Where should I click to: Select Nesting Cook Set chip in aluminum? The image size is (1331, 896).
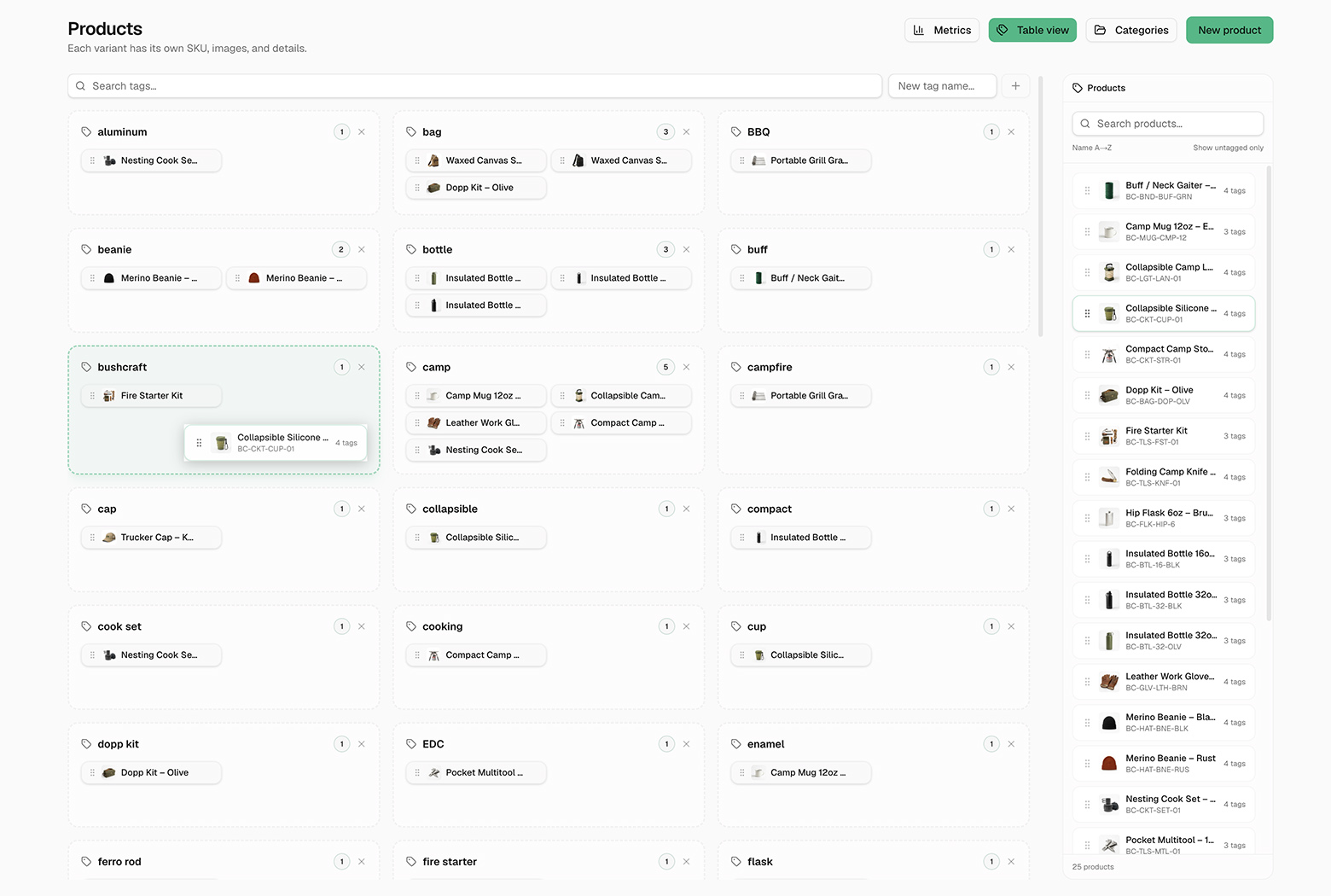(151, 160)
